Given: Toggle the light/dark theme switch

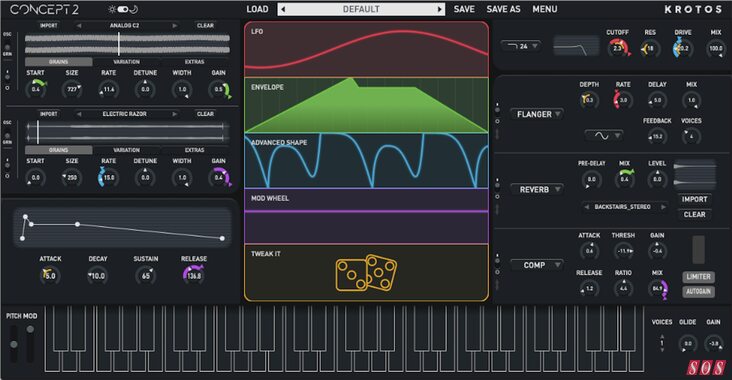Looking at the screenshot, I should (122, 9).
